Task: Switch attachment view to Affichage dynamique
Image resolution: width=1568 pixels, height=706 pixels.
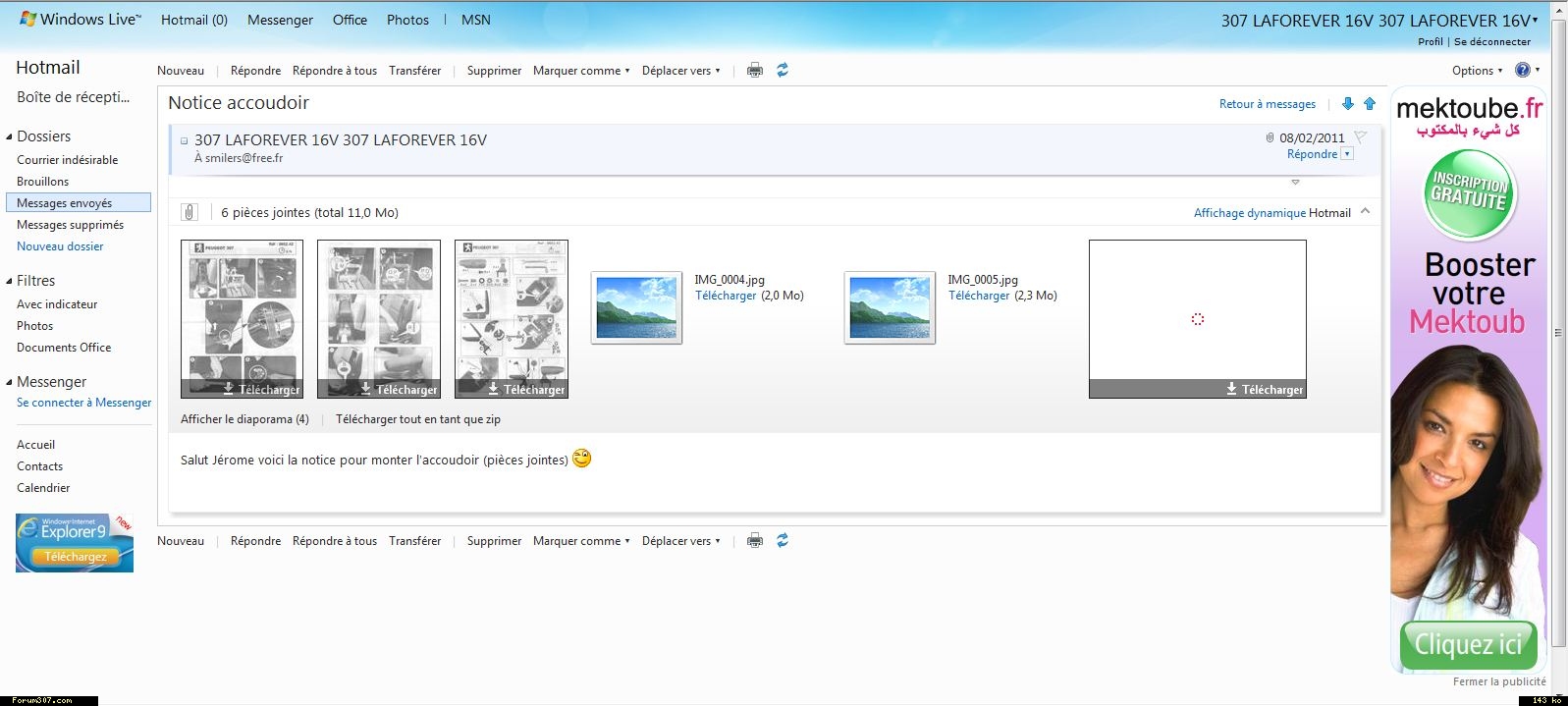Action: tap(1249, 213)
